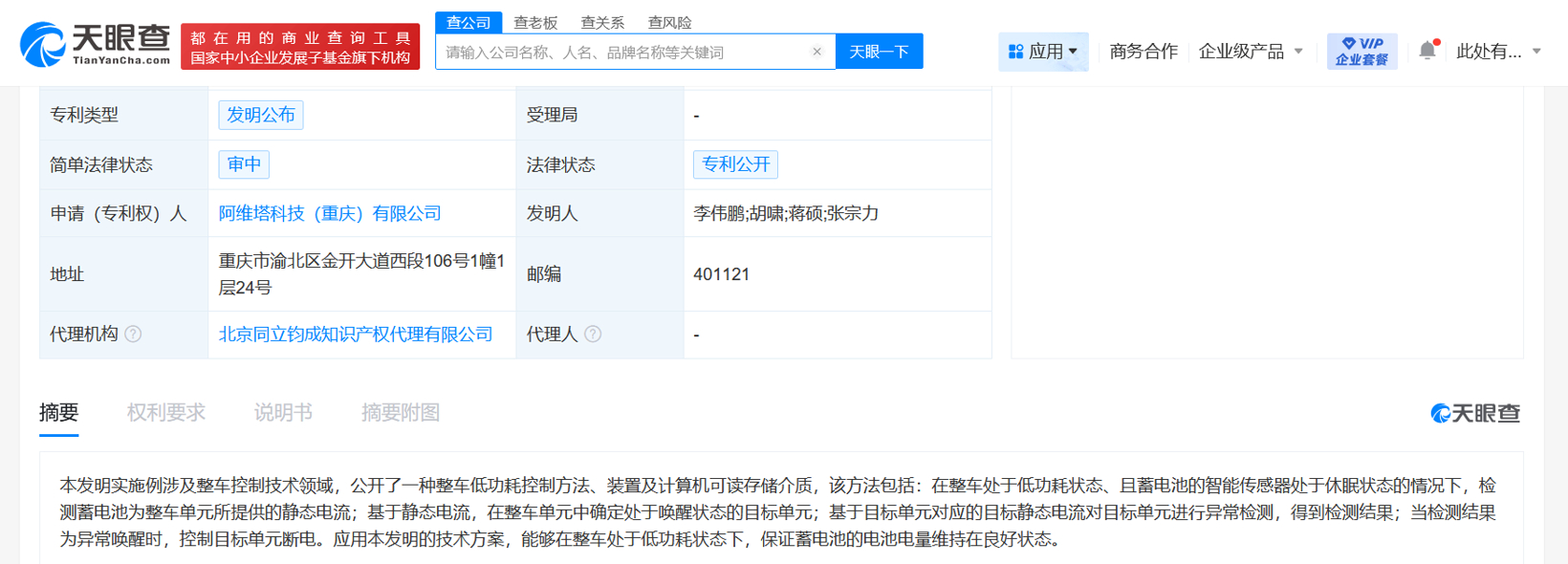Select postal code 401121
The image size is (1568, 564).
(x=721, y=274)
